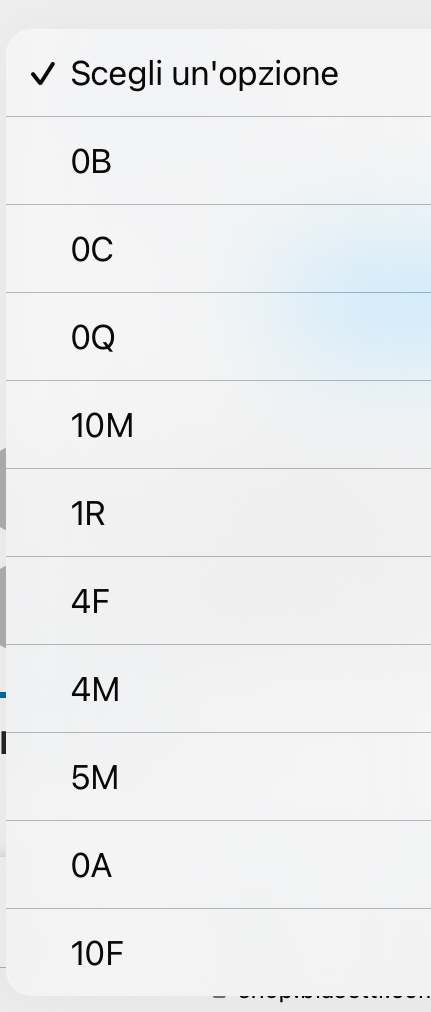Pick the 0C option
Viewport: 431px width, 1012px height.
(x=219, y=248)
